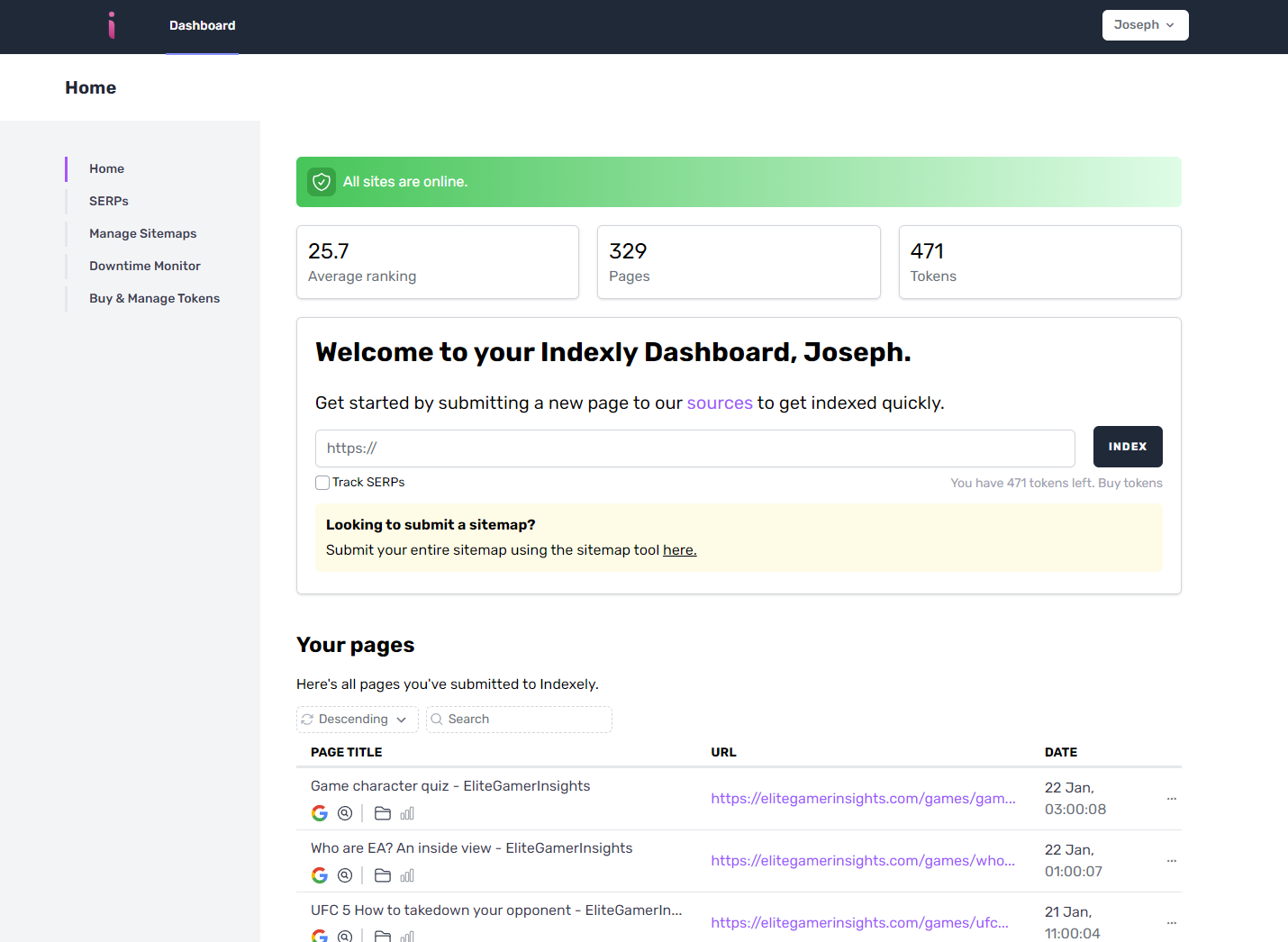Screen dimensions: 1288x942
Task: Click the URL column header
Action: click(723, 752)
